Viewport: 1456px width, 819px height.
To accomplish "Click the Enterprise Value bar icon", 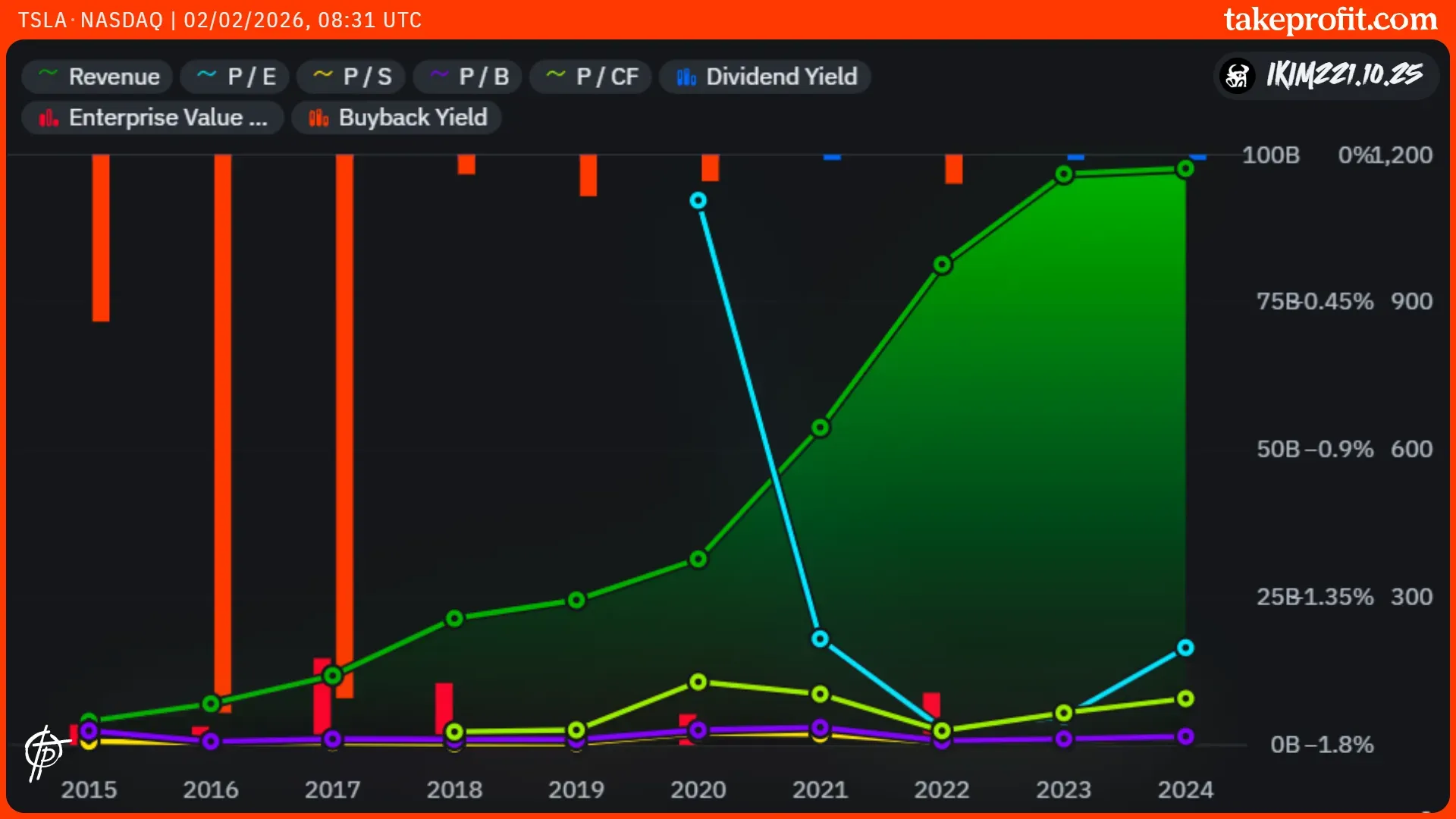I will tap(49, 118).
